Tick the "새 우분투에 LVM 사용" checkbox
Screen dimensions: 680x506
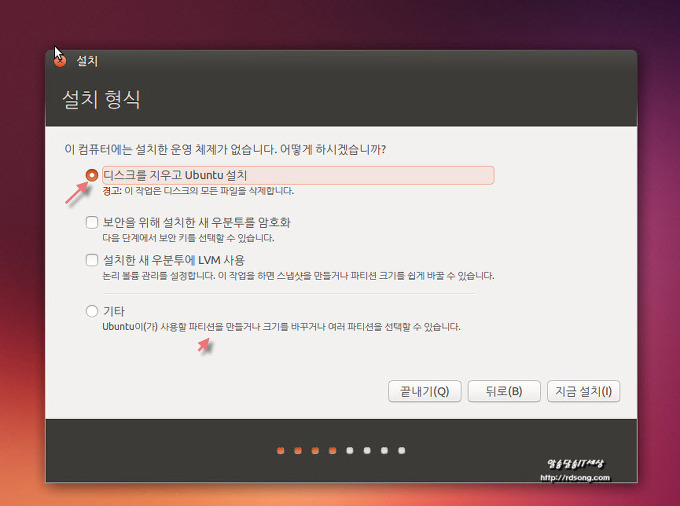tap(93, 260)
